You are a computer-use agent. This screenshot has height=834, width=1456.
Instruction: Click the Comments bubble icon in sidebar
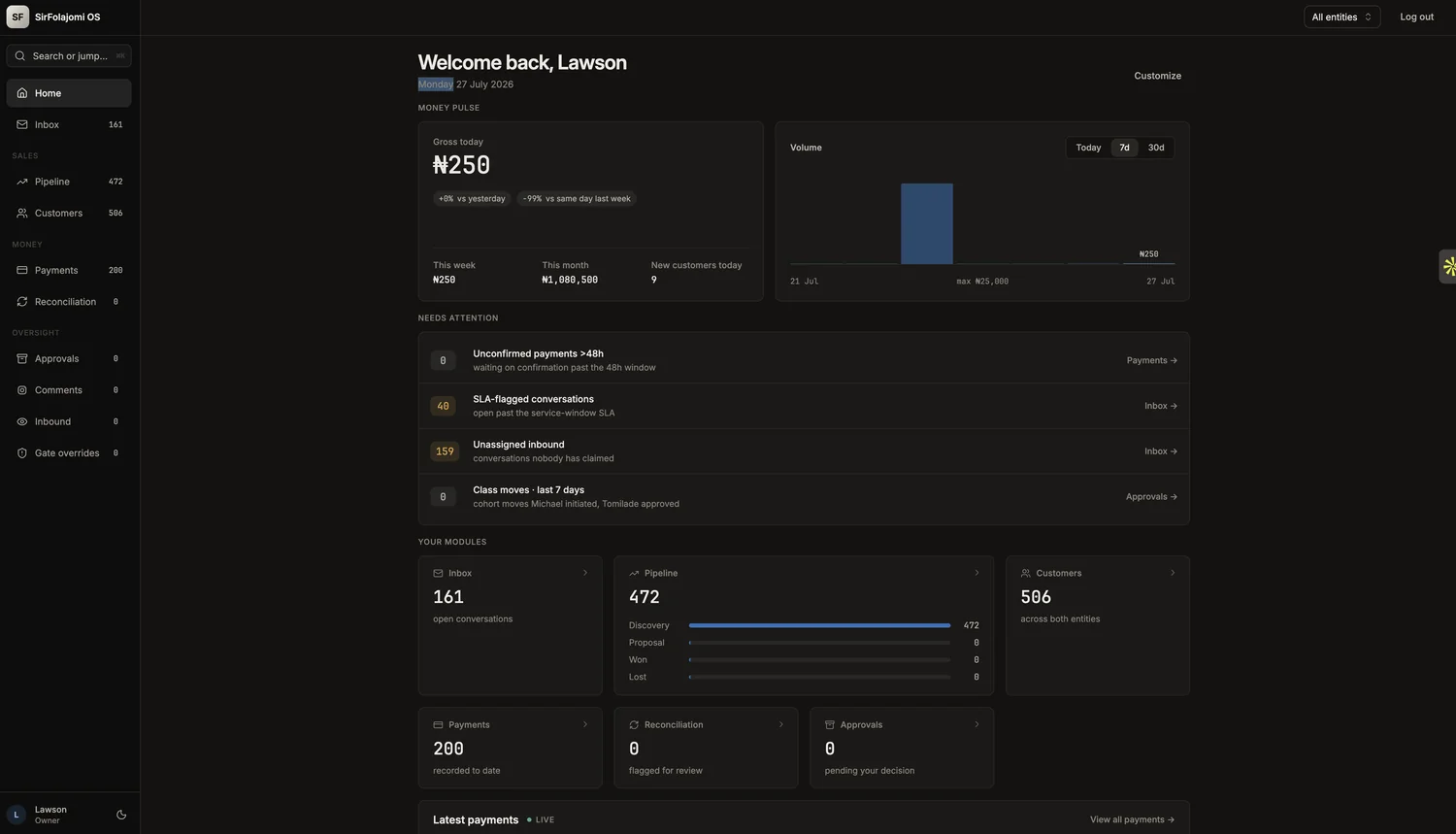click(22, 390)
